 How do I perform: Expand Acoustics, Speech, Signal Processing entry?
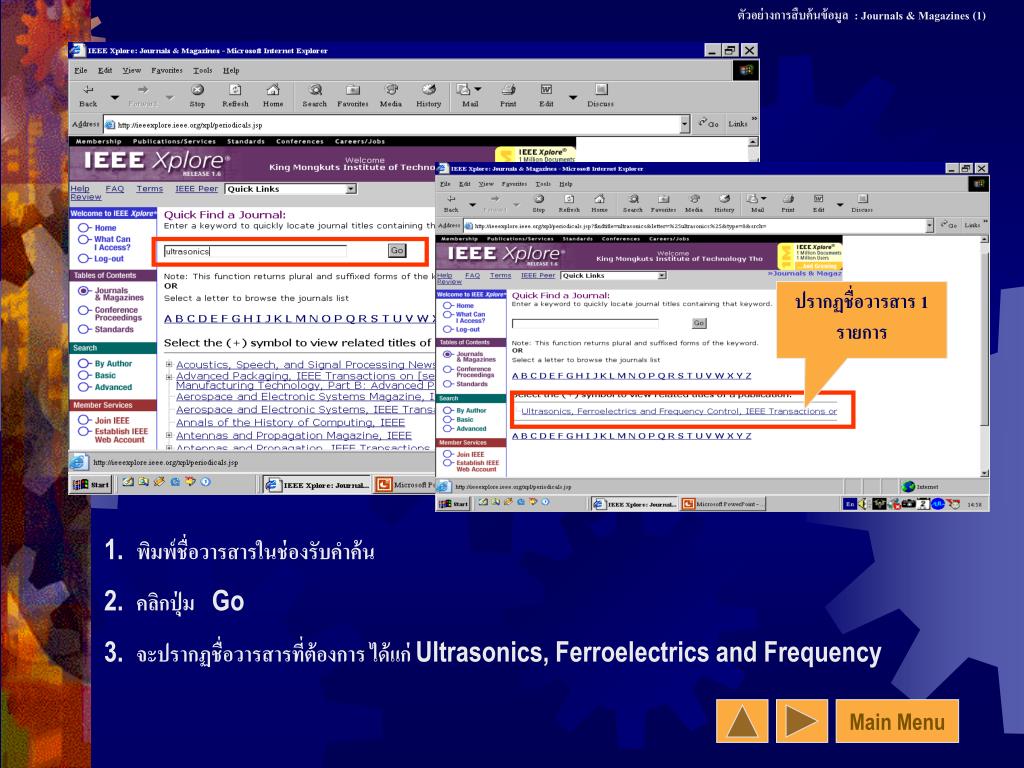tap(169, 364)
